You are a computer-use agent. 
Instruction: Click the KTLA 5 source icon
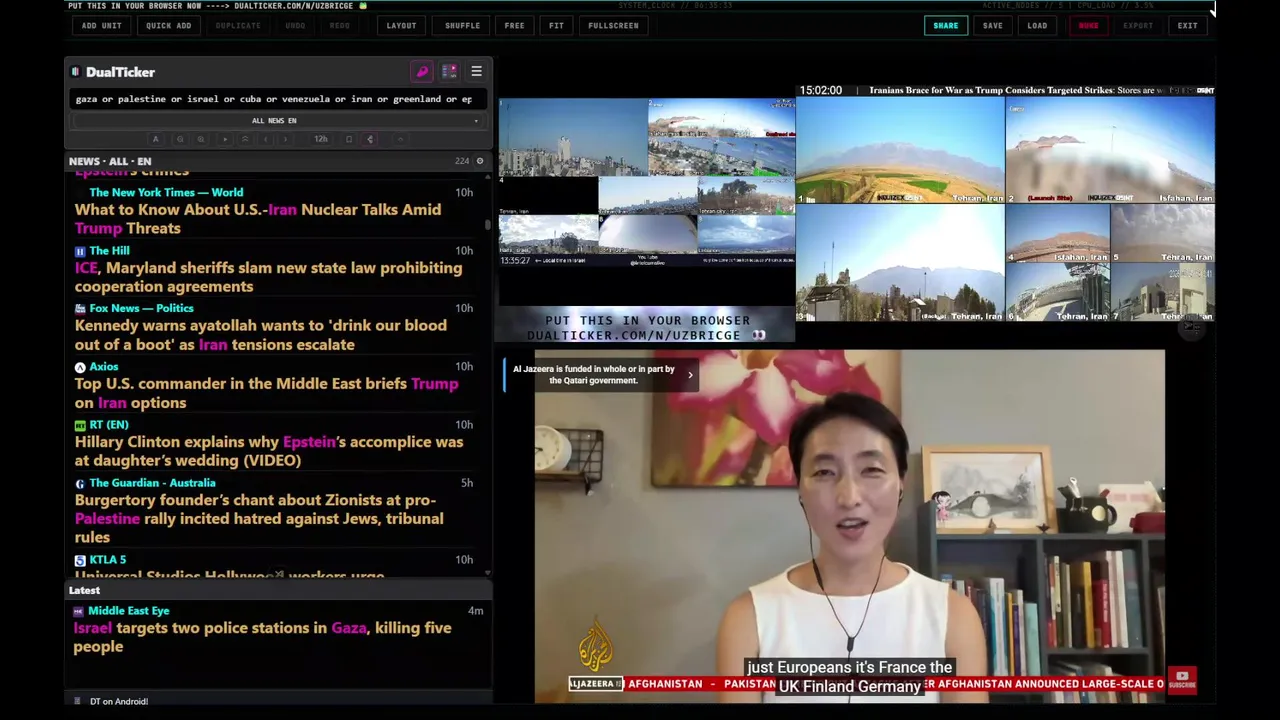pos(80,560)
